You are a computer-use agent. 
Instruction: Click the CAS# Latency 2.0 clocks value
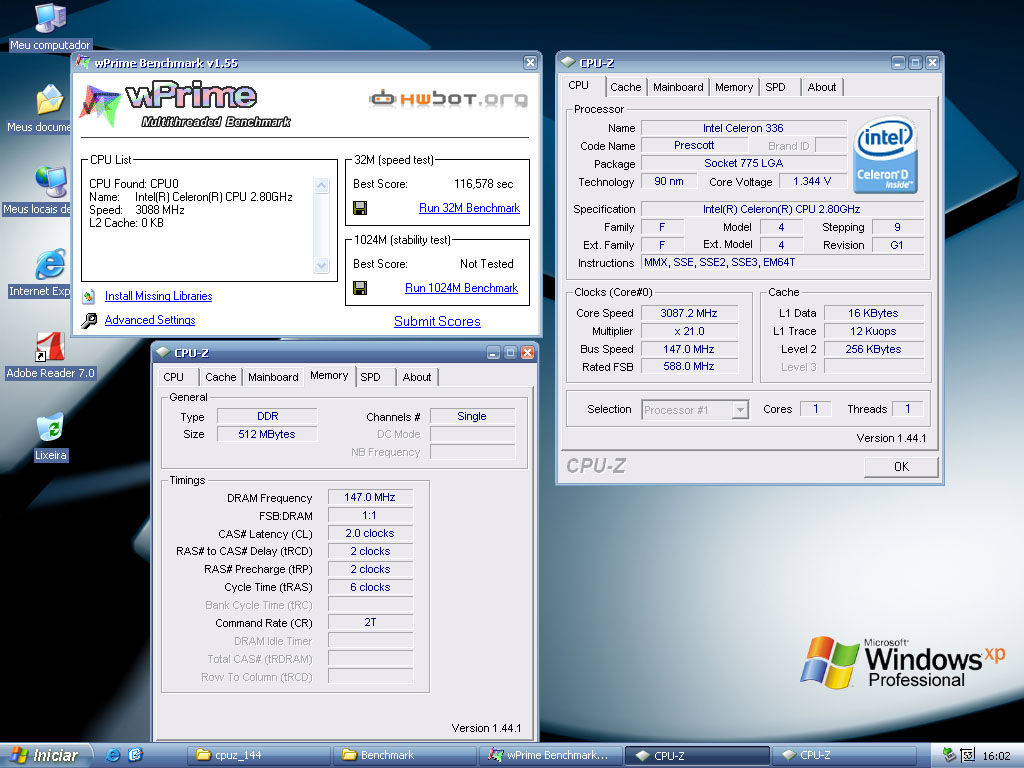(x=370, y=533)
